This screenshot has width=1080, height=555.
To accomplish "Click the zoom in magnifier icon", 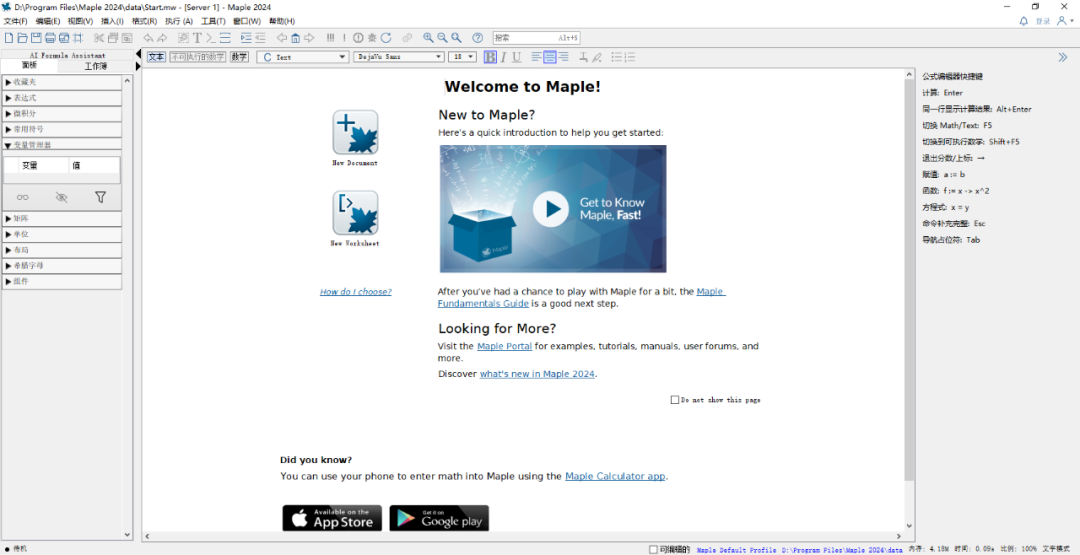I will click(x=428, y=38).
